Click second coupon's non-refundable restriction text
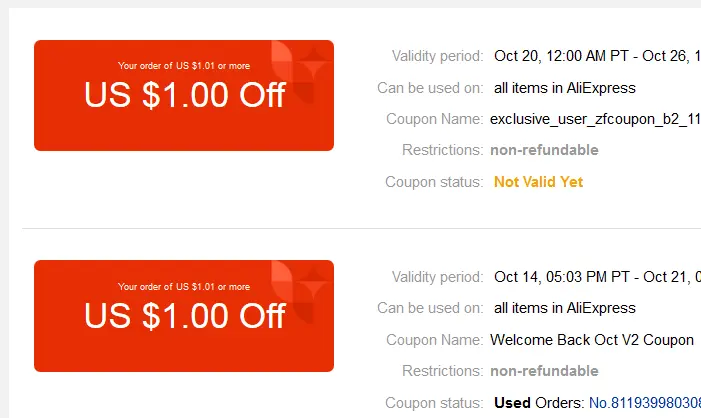The image size is (701, 418). 544,371
